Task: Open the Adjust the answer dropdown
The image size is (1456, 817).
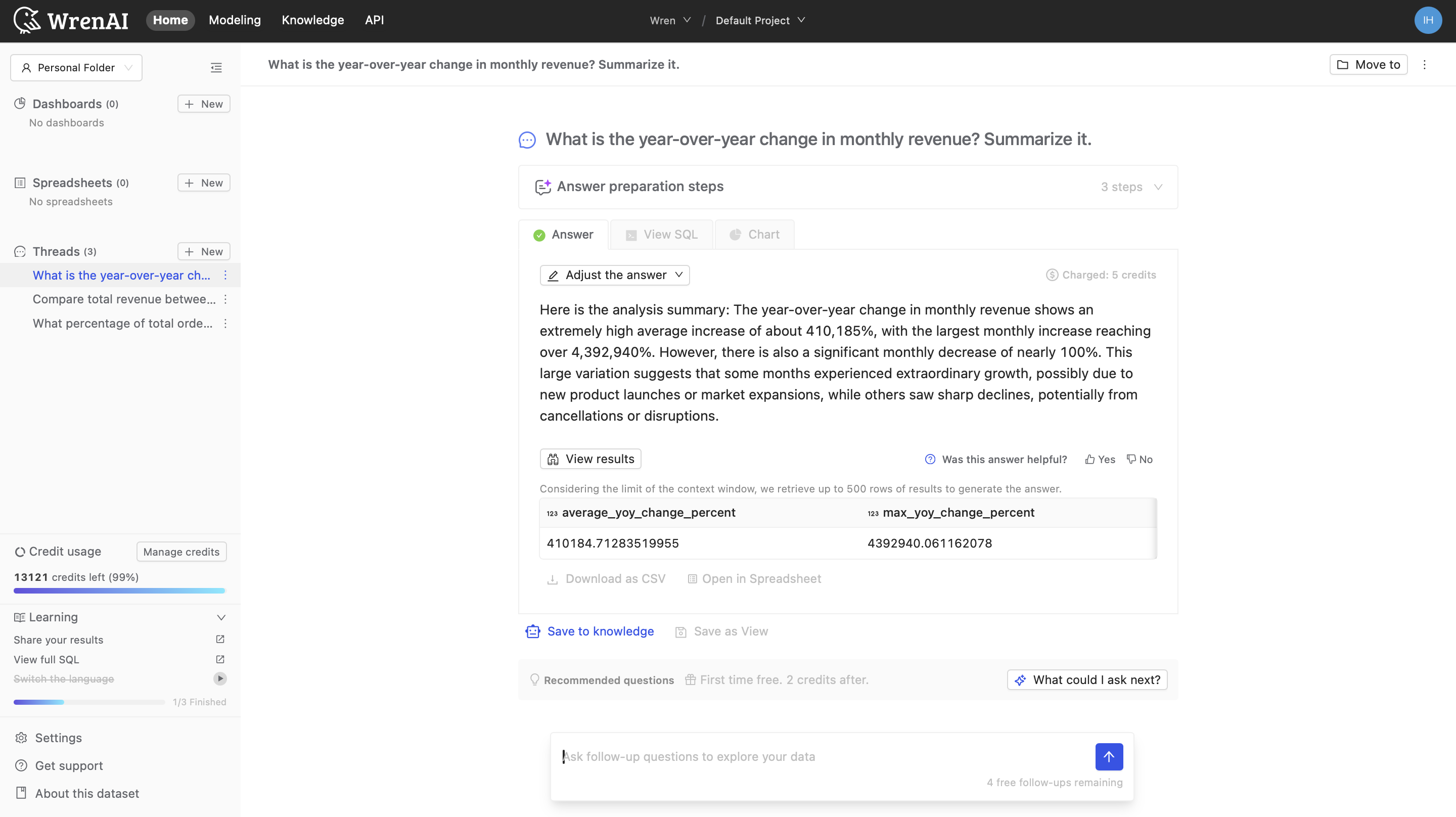Action: (614, 275)
